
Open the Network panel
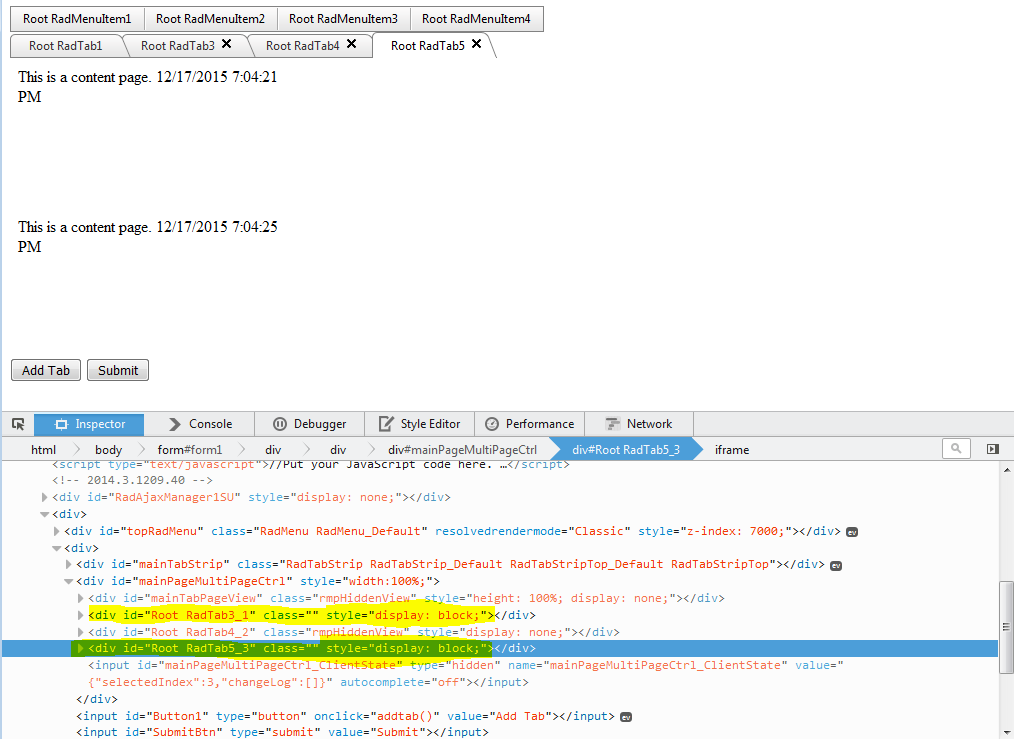pos(639,424)
